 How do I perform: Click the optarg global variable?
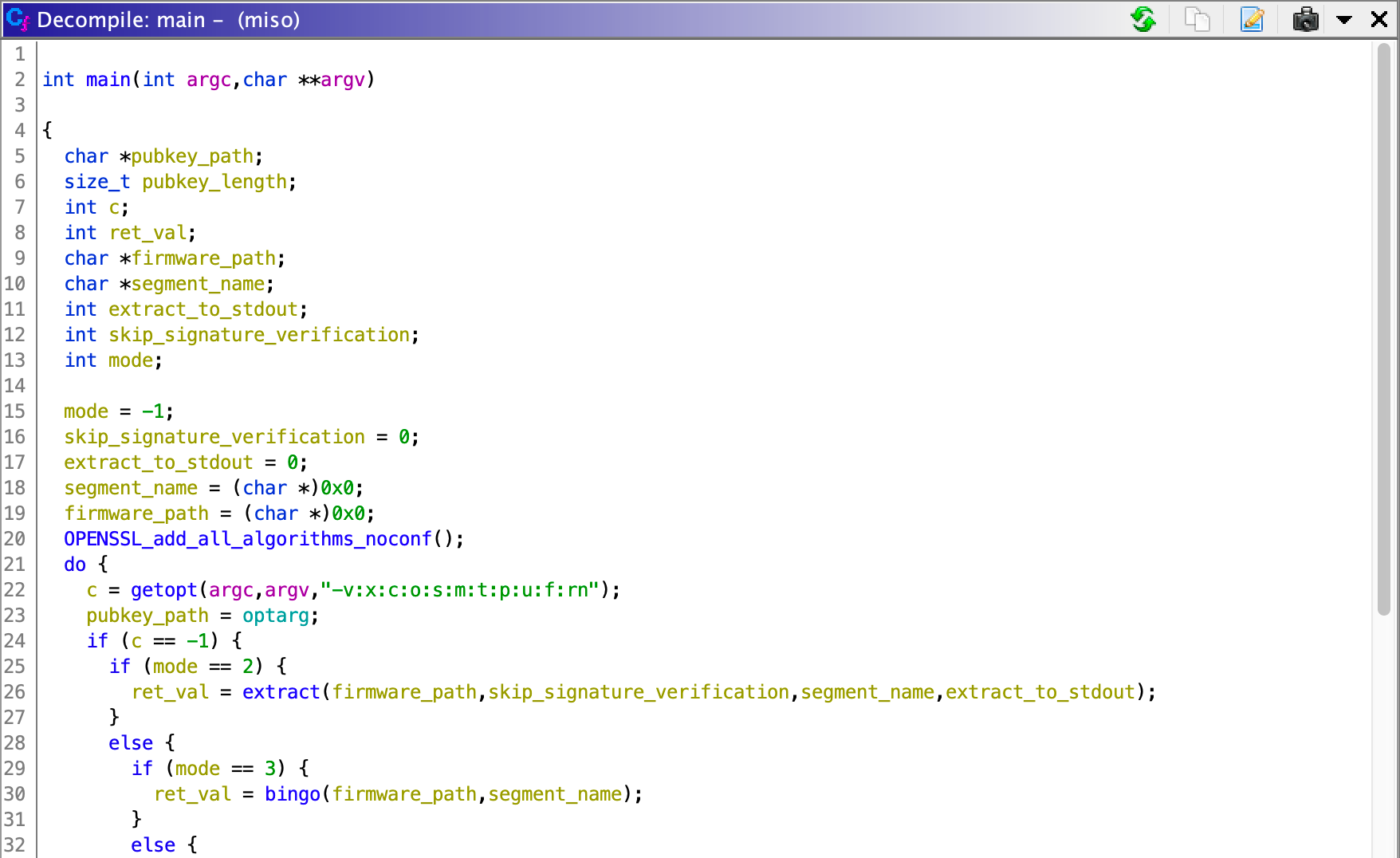click(275, 616)
